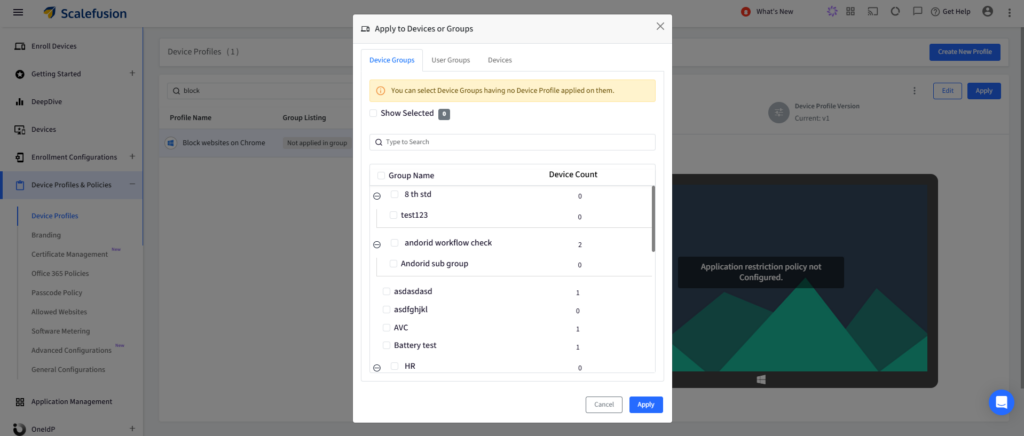Image resolution: width=1024 pixels, height=436 pixels.
Task: Open the hamburger menu icon
Action: [x=18, y=12]
